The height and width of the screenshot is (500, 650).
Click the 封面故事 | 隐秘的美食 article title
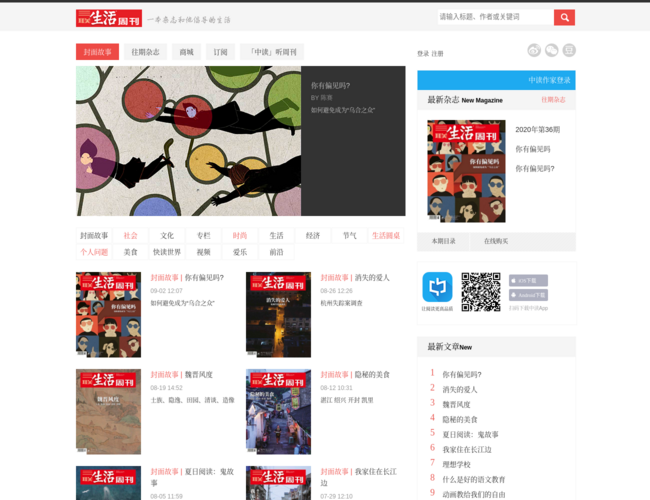coord(355,374)
